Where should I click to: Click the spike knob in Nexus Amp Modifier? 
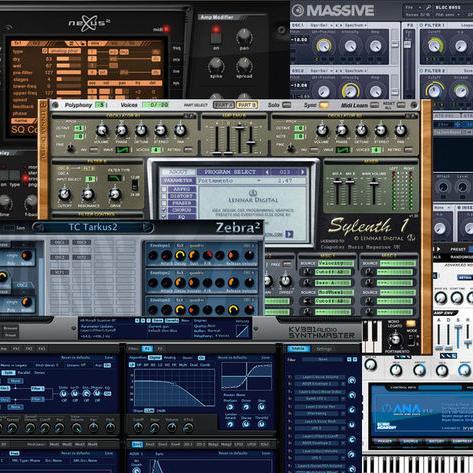216,65
